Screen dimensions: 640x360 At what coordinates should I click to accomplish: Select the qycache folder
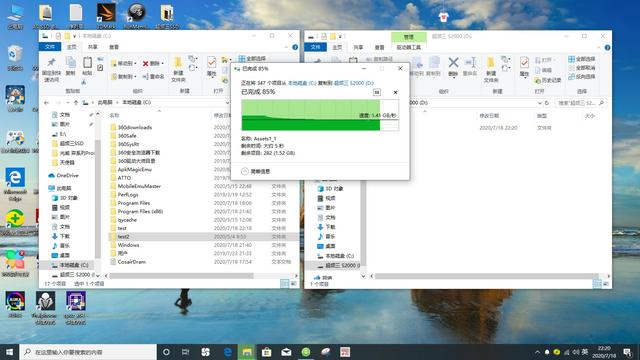(127, 220)
